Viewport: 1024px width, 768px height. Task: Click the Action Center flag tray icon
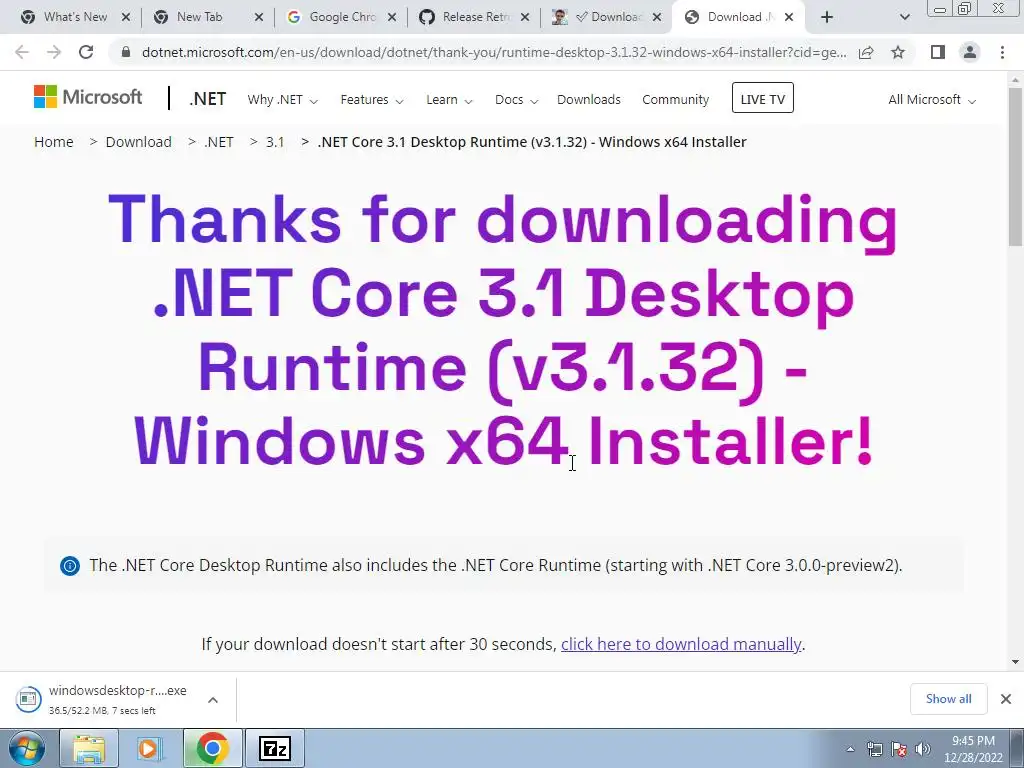(899, 750)
